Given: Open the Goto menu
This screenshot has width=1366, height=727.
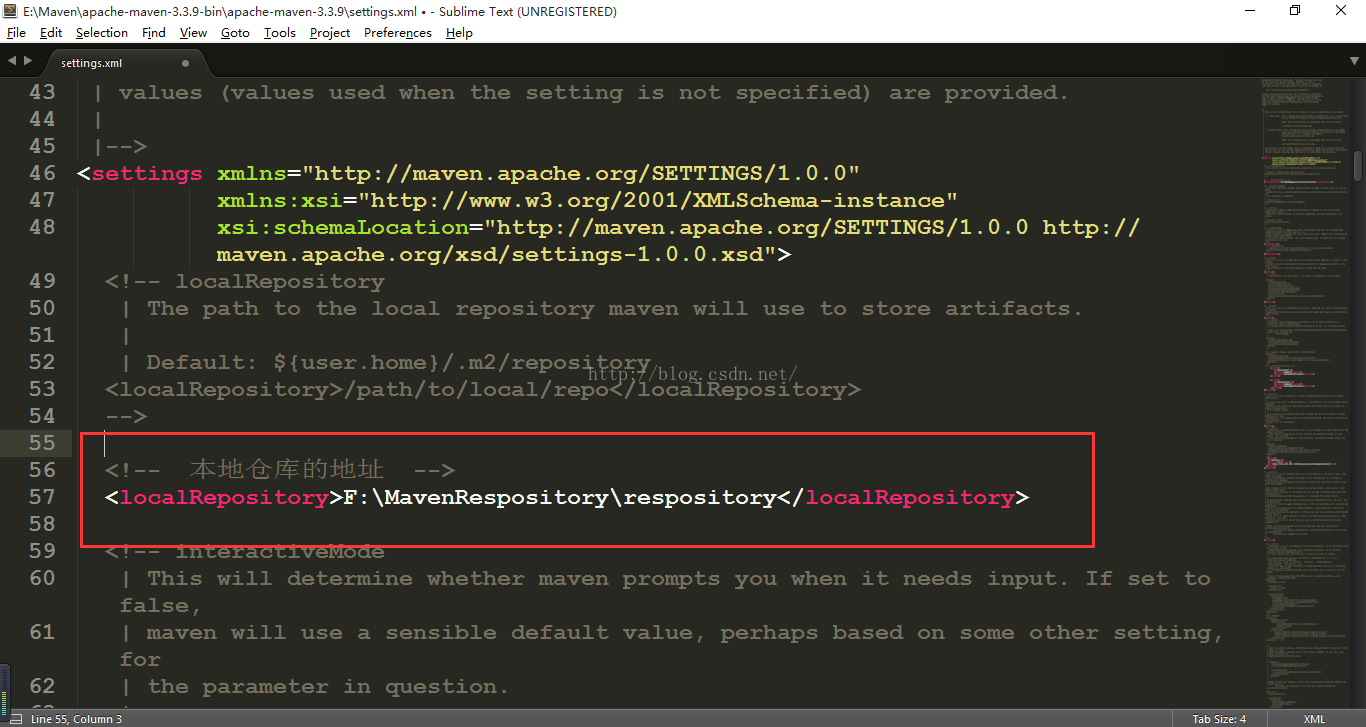Looking at the screenshot, I should tap(235, 32).
